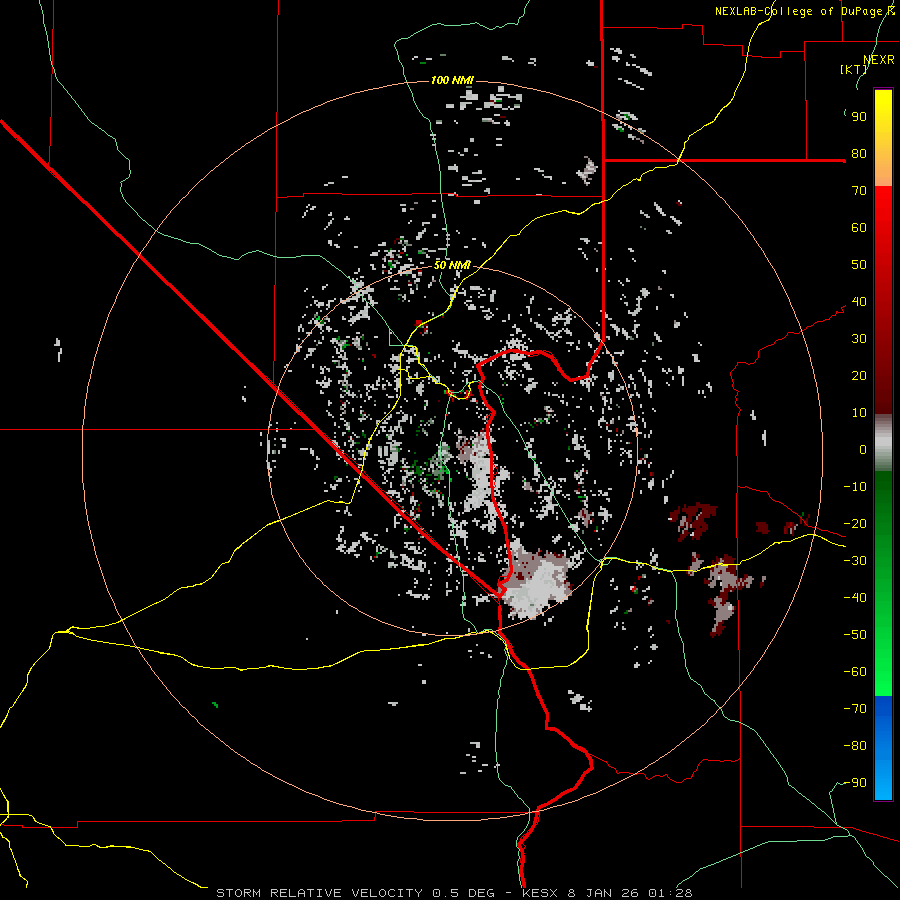Select the positive 50 scale value
The width and height of the screenshot is (900, 900).
coord(859,265)
